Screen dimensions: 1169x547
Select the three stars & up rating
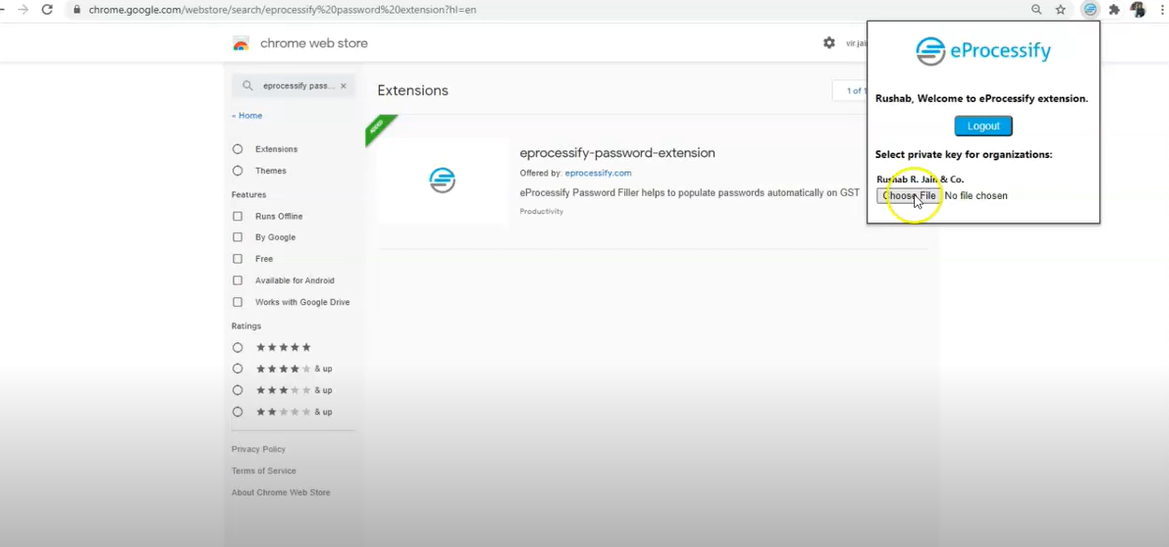(x=238, y=390)
